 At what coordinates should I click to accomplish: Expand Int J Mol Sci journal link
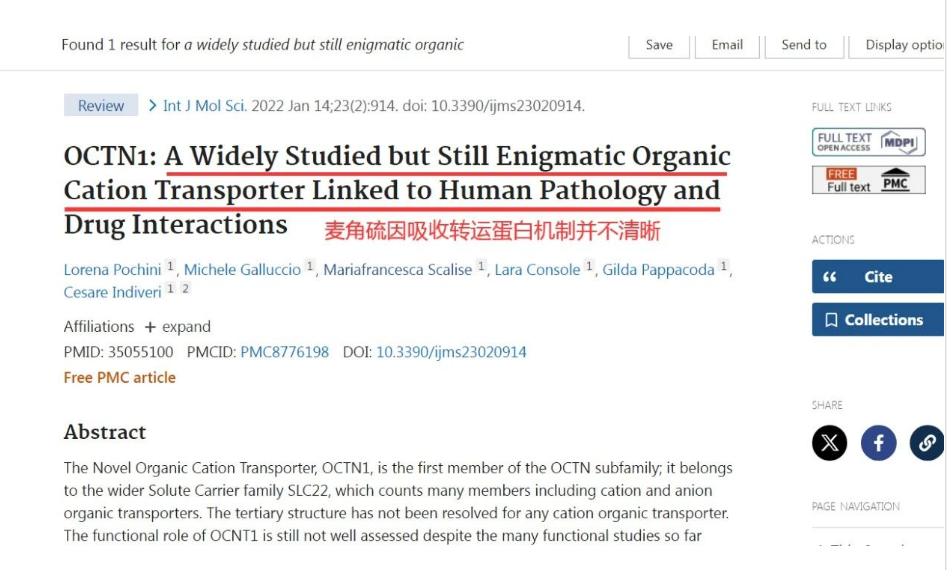(x=204, y=106)
